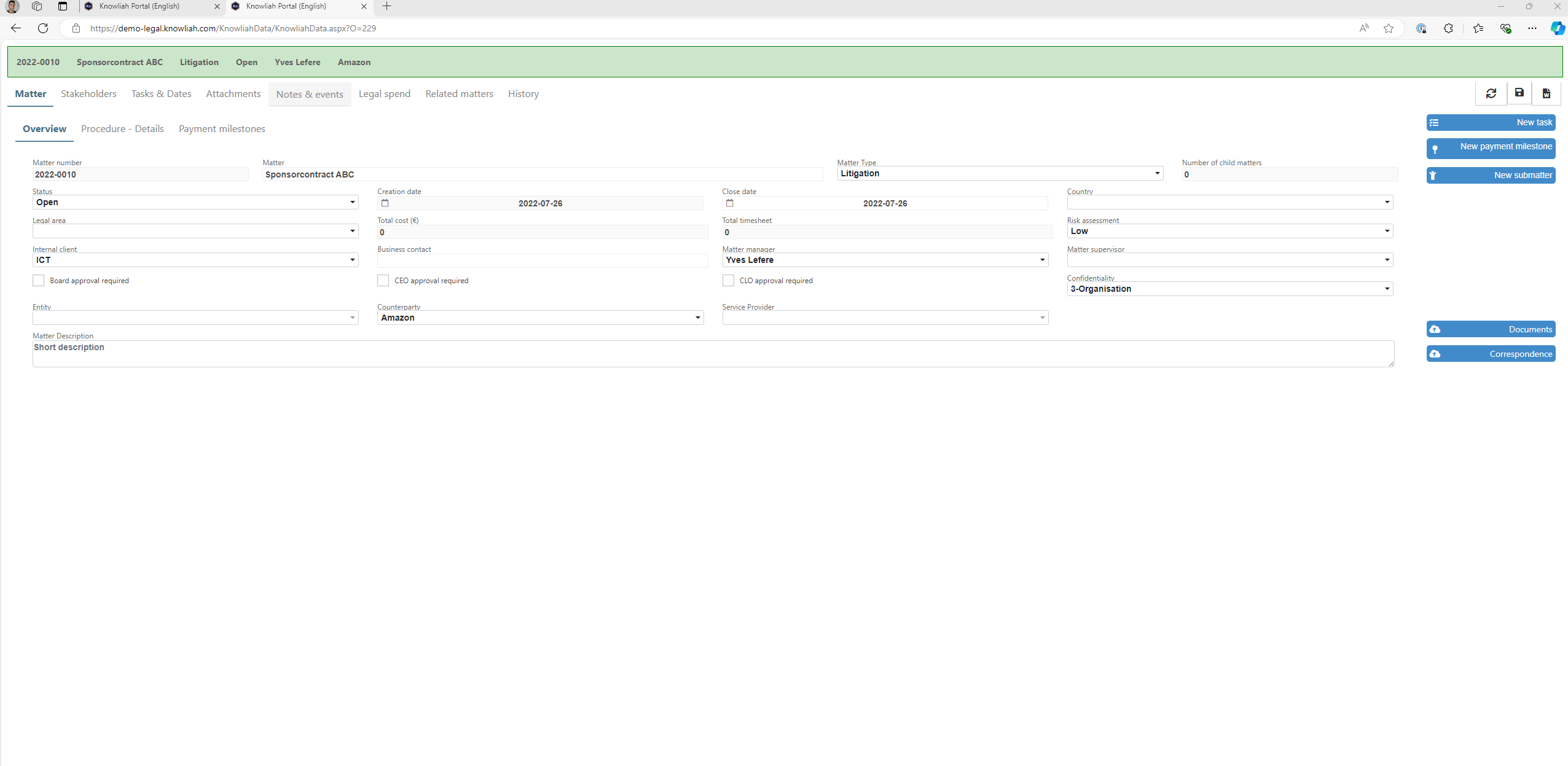Expand the Confidentiality dropdown showing 3-Organisation
The width and height of the screenshot is (1568, 766).
1387,289
